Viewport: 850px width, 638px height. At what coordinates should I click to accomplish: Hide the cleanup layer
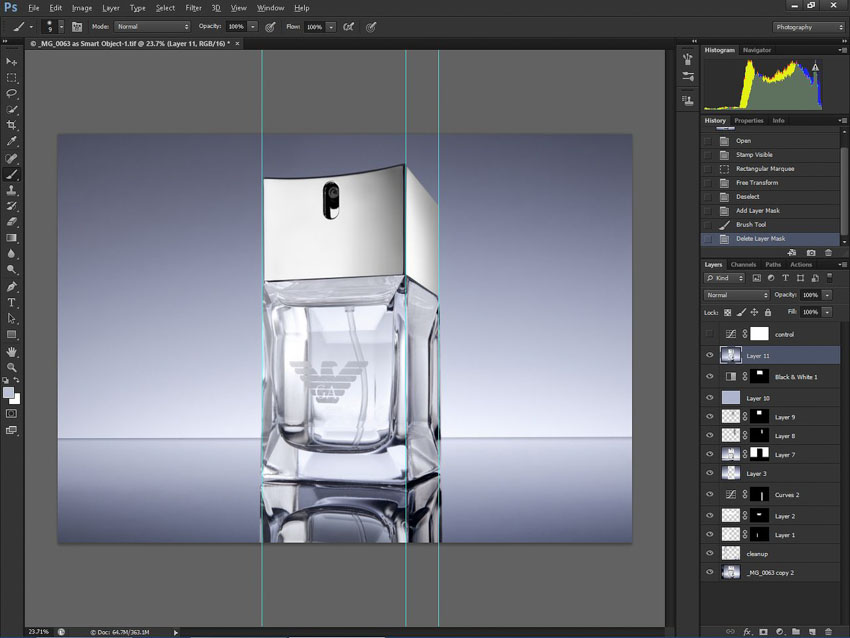pyautogui.click(x=710, y=553)
